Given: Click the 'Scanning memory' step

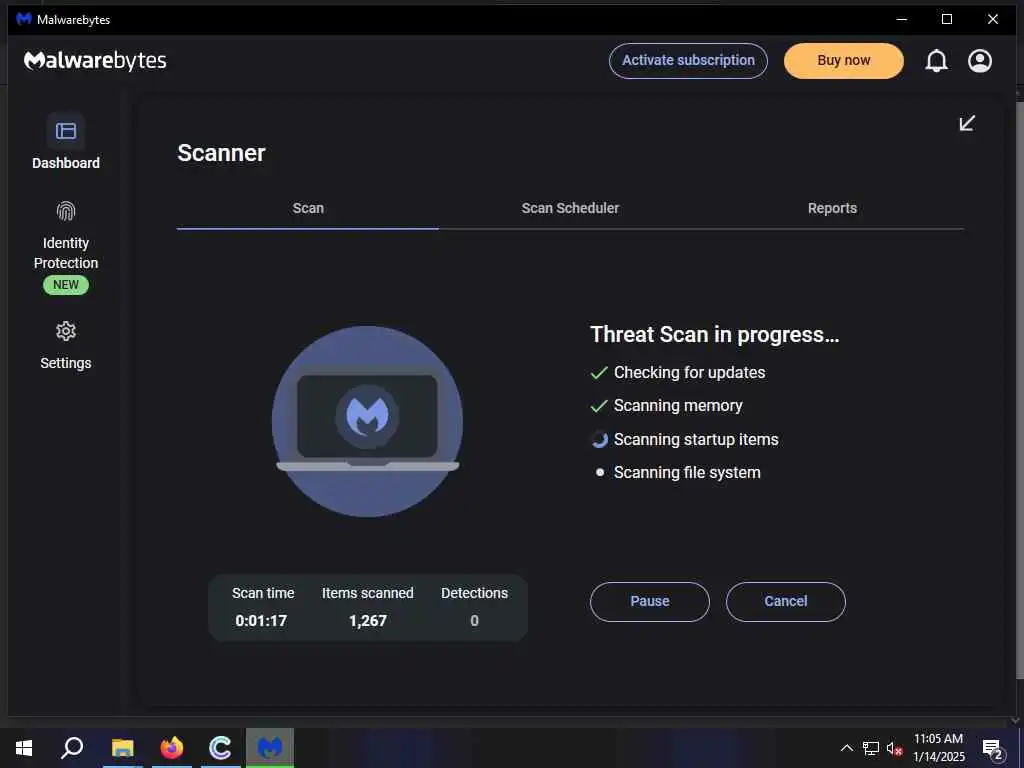Looking at the screenshot, I should click(666, 406).
